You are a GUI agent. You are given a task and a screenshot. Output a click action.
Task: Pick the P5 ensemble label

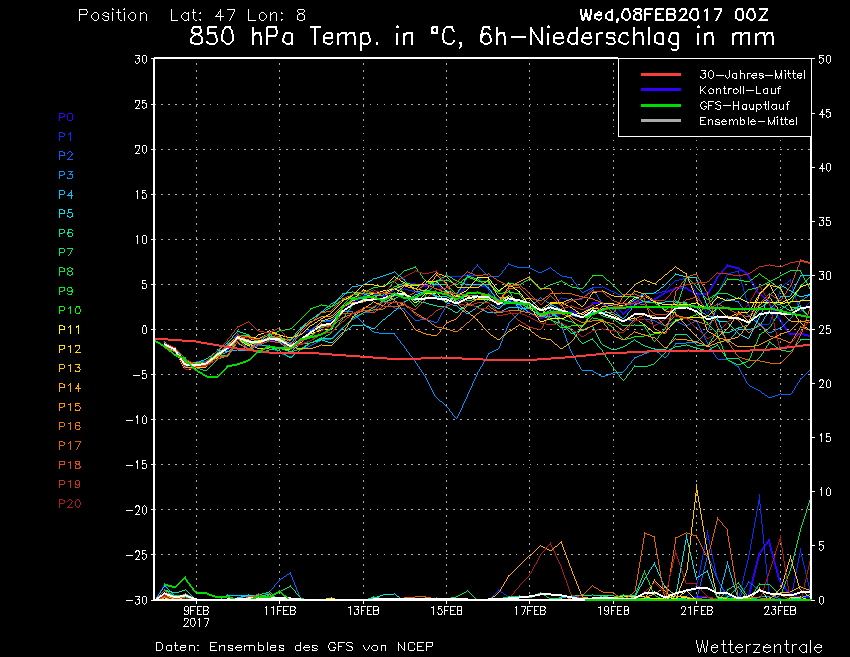tap(66, 214)
